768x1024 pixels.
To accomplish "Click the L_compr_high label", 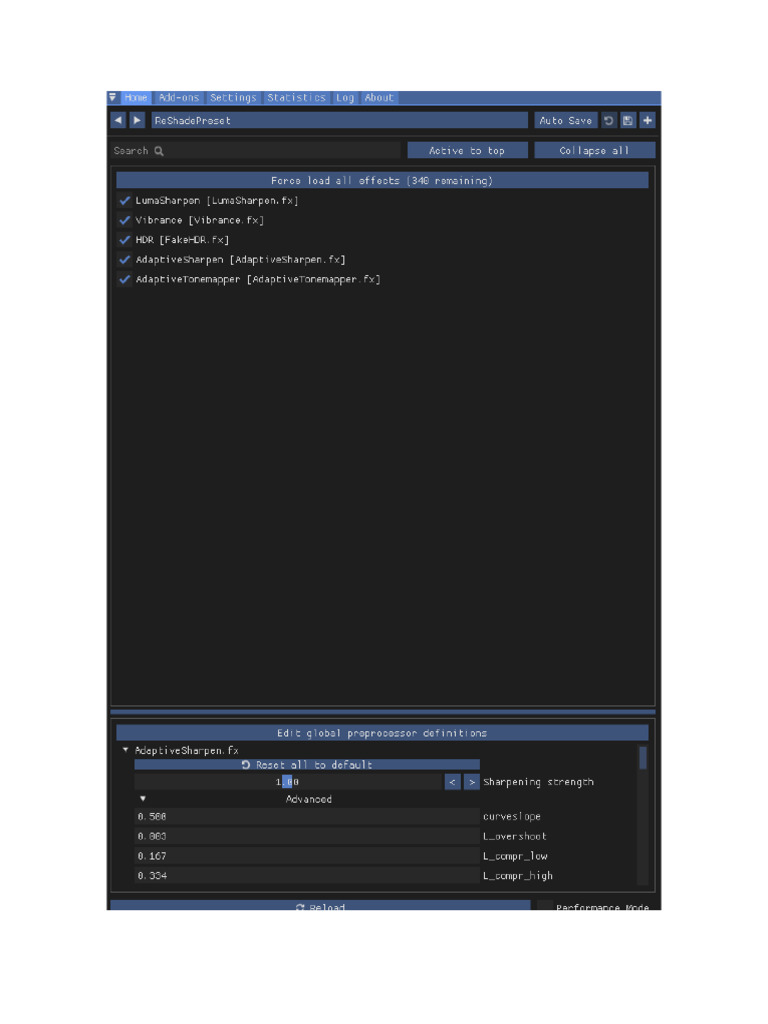I will pyautogui.click(x=518, y=875).
